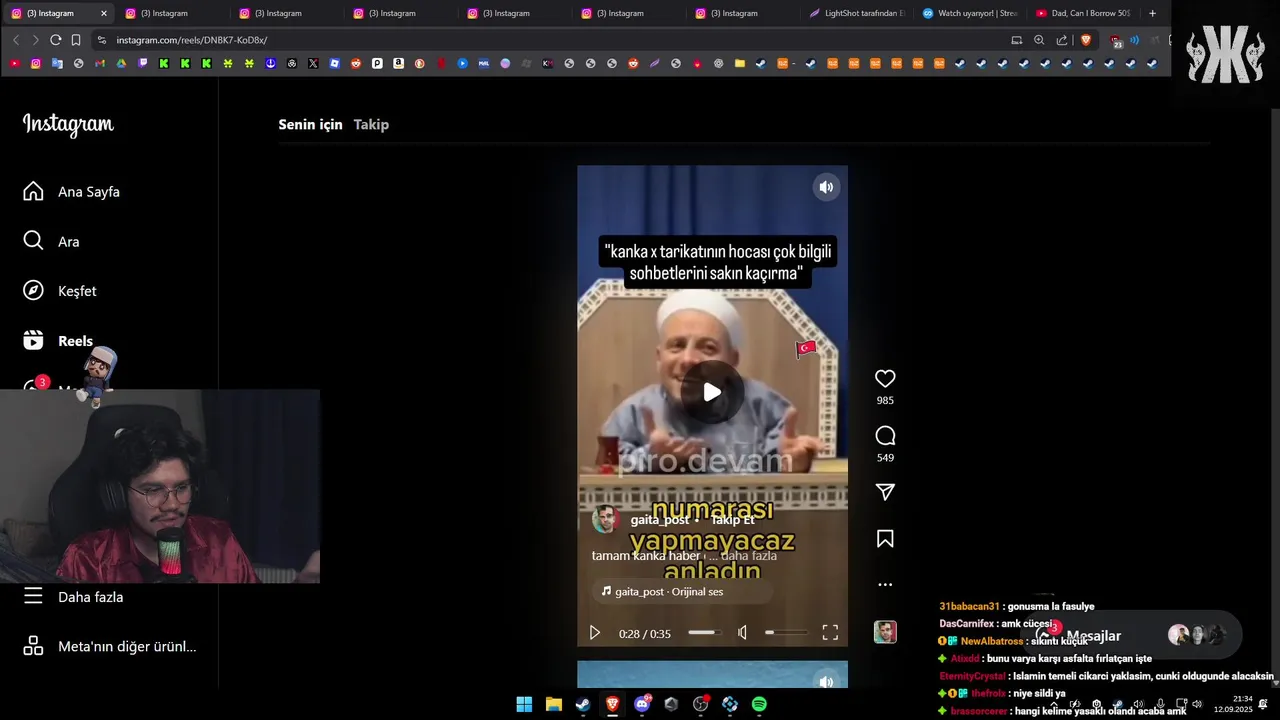Expand the Daha fazla sidebar menu
This screenshot has width=1280, height=720.
click(x=73, y=597)
